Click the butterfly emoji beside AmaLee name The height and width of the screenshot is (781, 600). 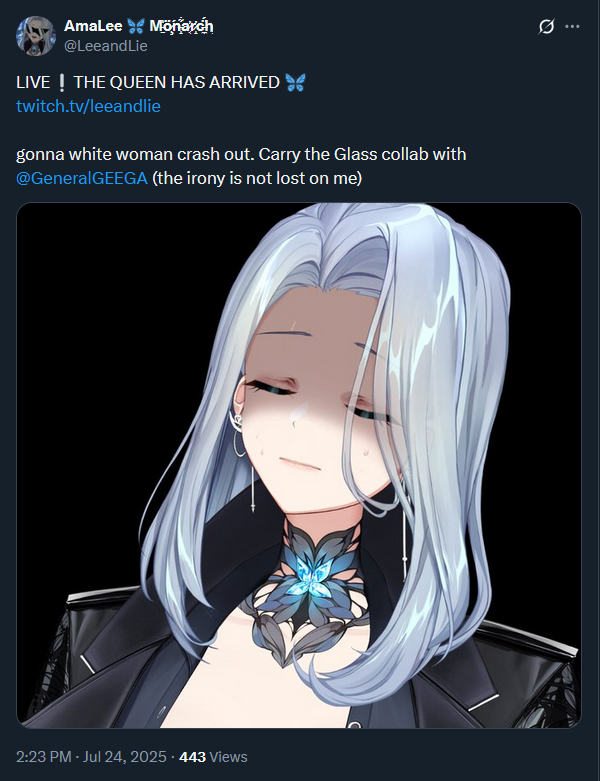(136, 26)
